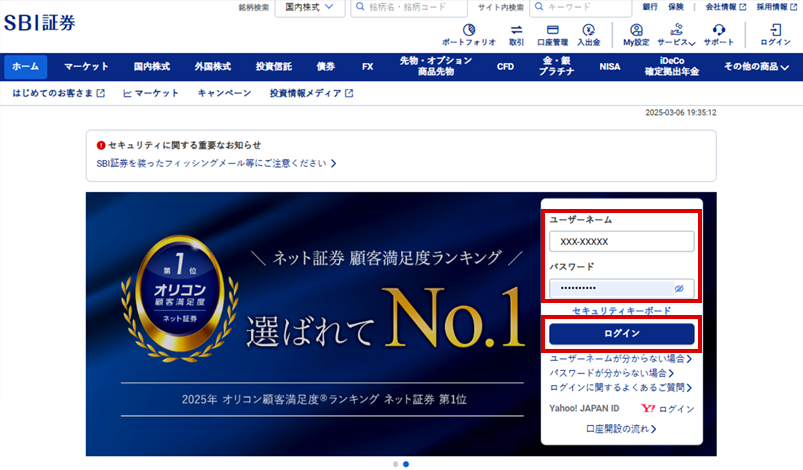The width and height of the screenshot is (803, 470).
Task: Click the 入出金 deposit/withdrawal icon
Action: (588, 35)
